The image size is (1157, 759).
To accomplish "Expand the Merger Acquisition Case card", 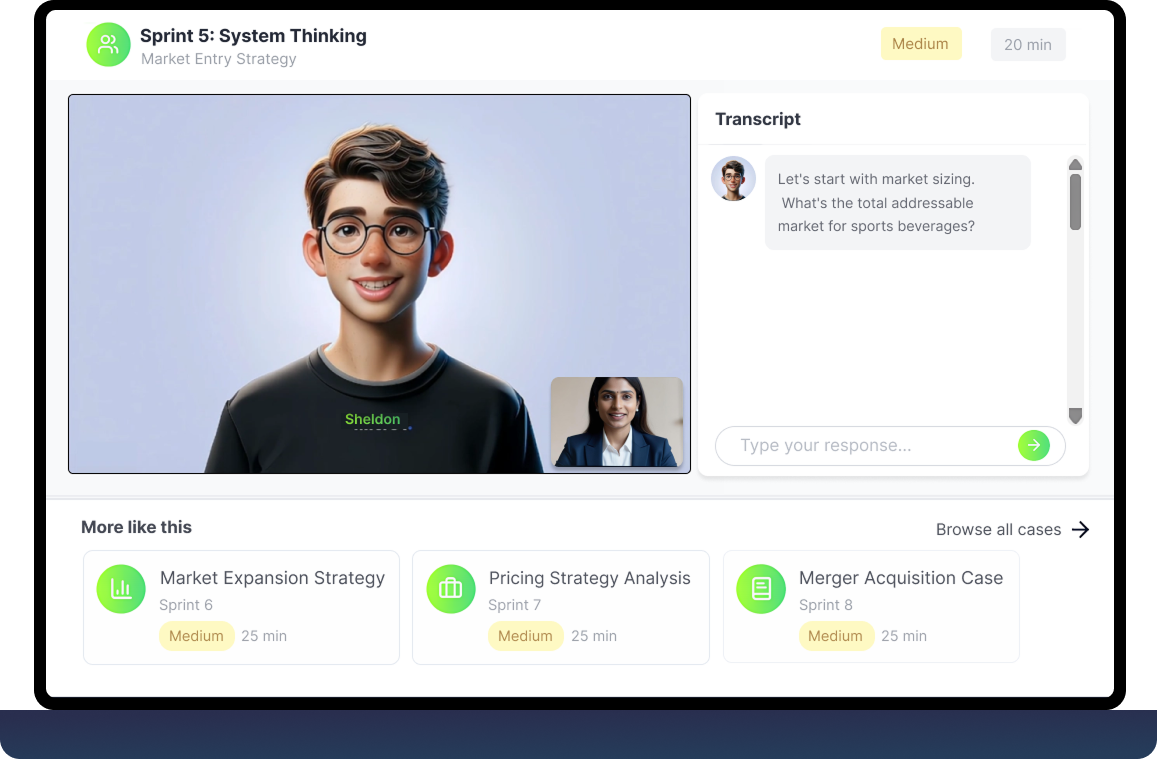I will pos(870,607).
